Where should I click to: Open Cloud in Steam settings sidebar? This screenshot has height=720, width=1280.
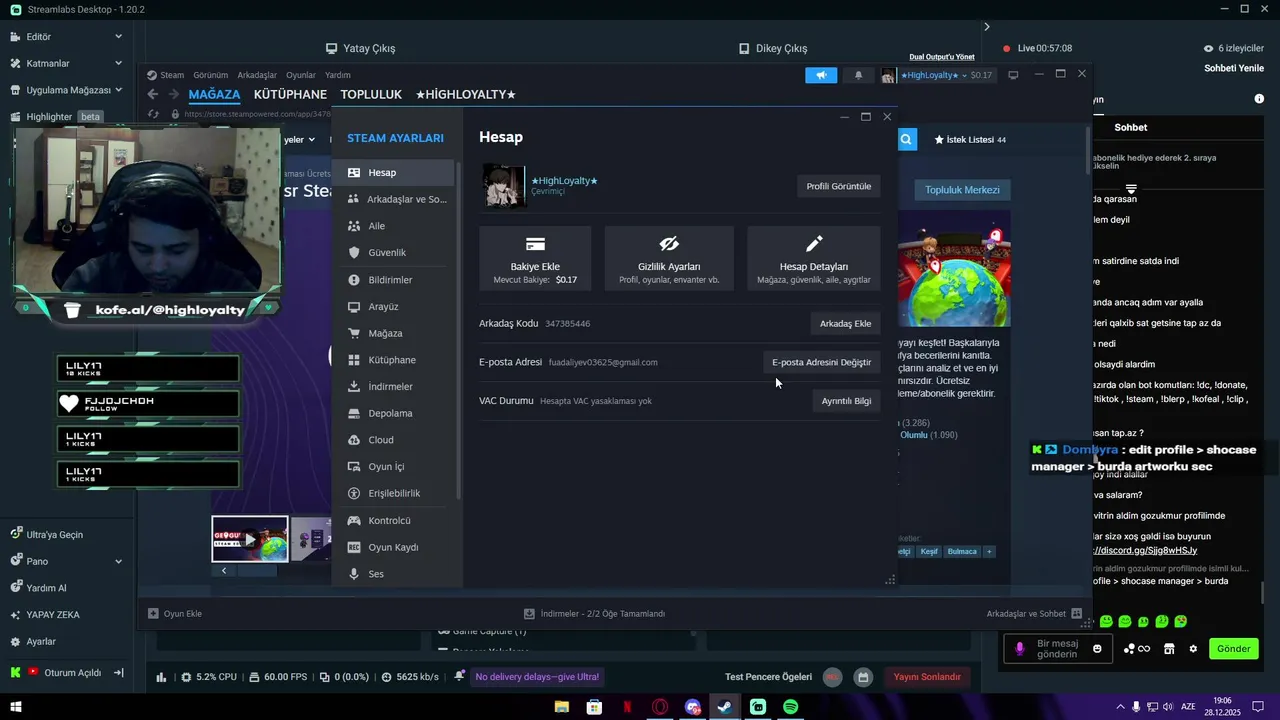(x=394, y=440)
